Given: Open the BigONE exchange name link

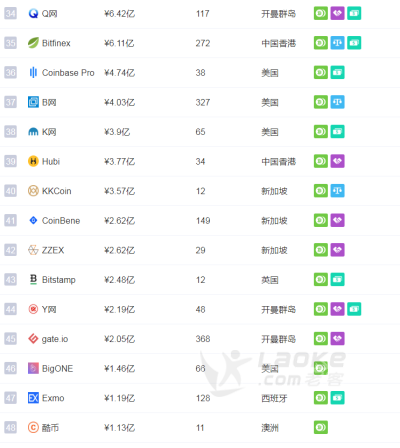Looking at the screenshot, I should click(x=57, y=369).
